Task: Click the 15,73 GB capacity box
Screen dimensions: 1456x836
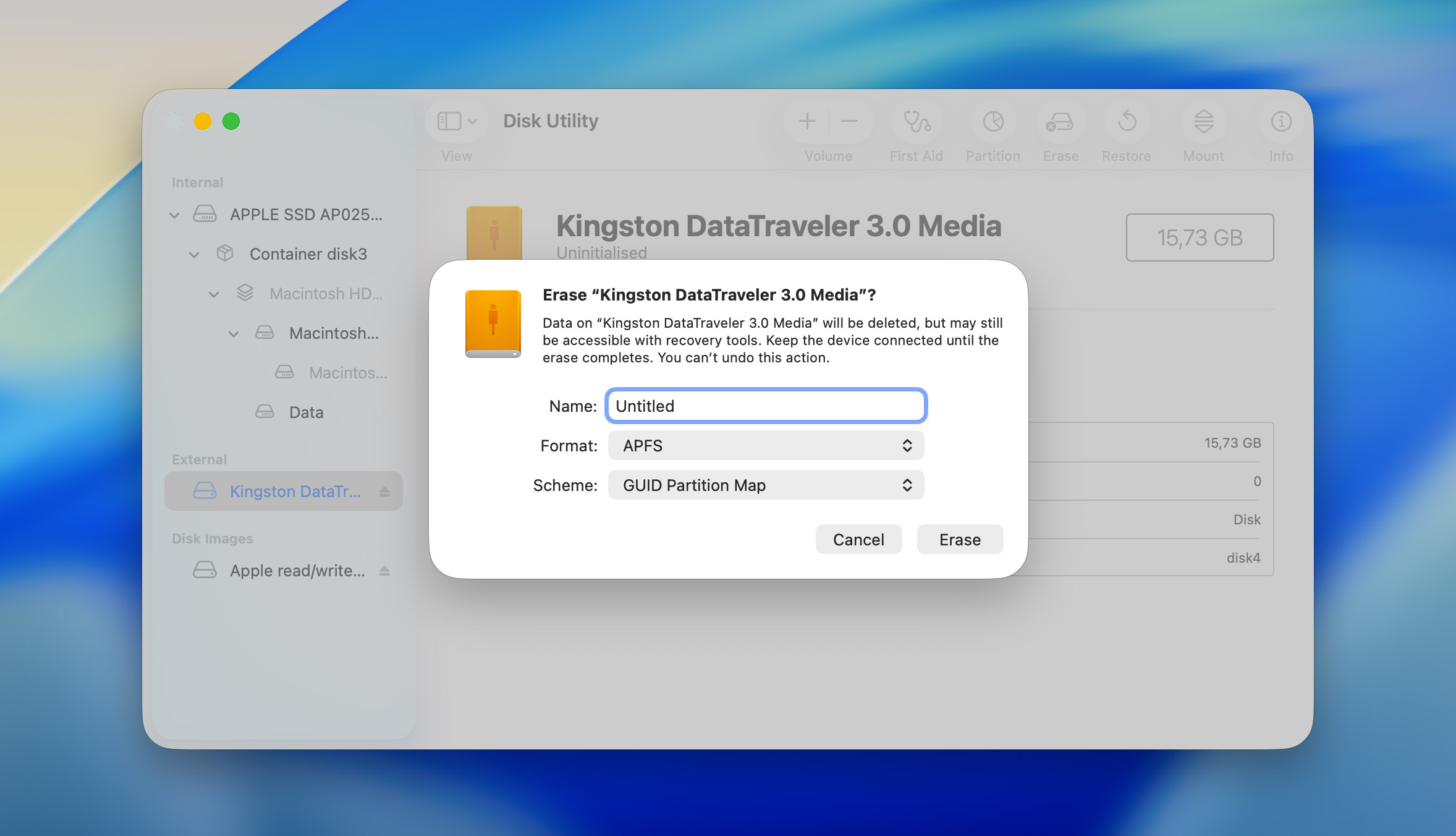Action: point(1200,237)
